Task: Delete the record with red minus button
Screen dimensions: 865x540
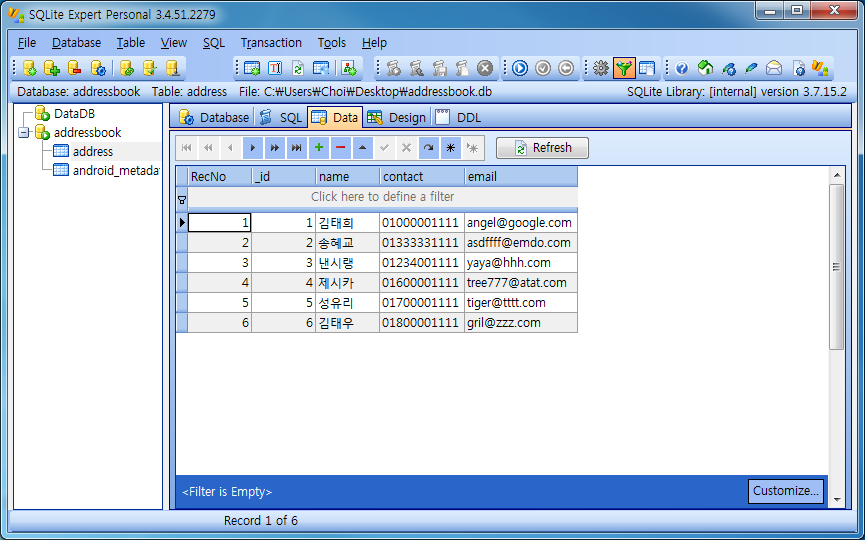Action: [340, 148]
